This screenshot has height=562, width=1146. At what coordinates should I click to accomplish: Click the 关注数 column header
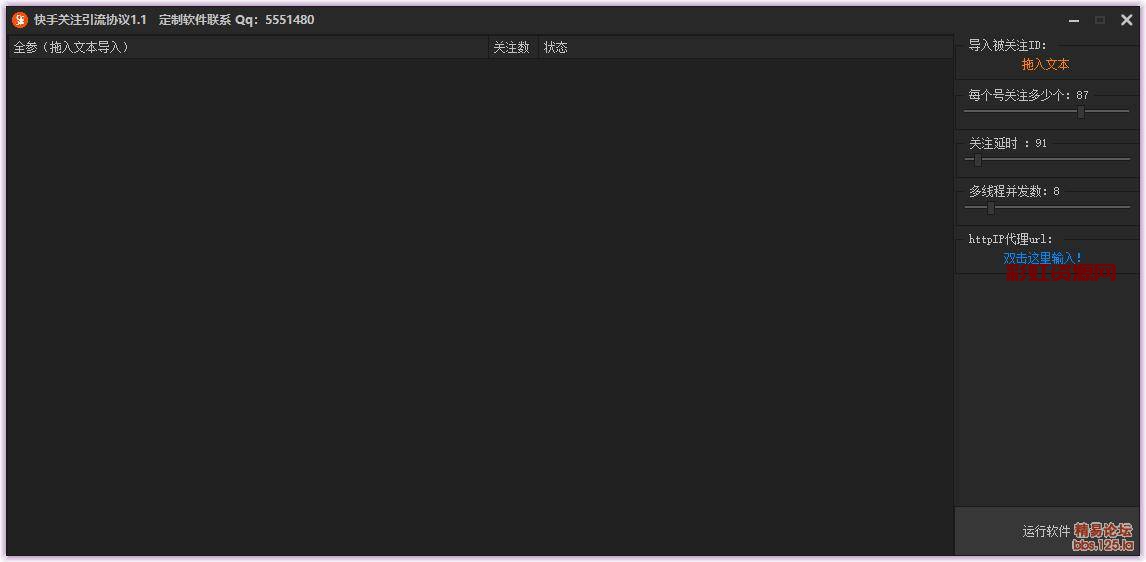(512, 47)
